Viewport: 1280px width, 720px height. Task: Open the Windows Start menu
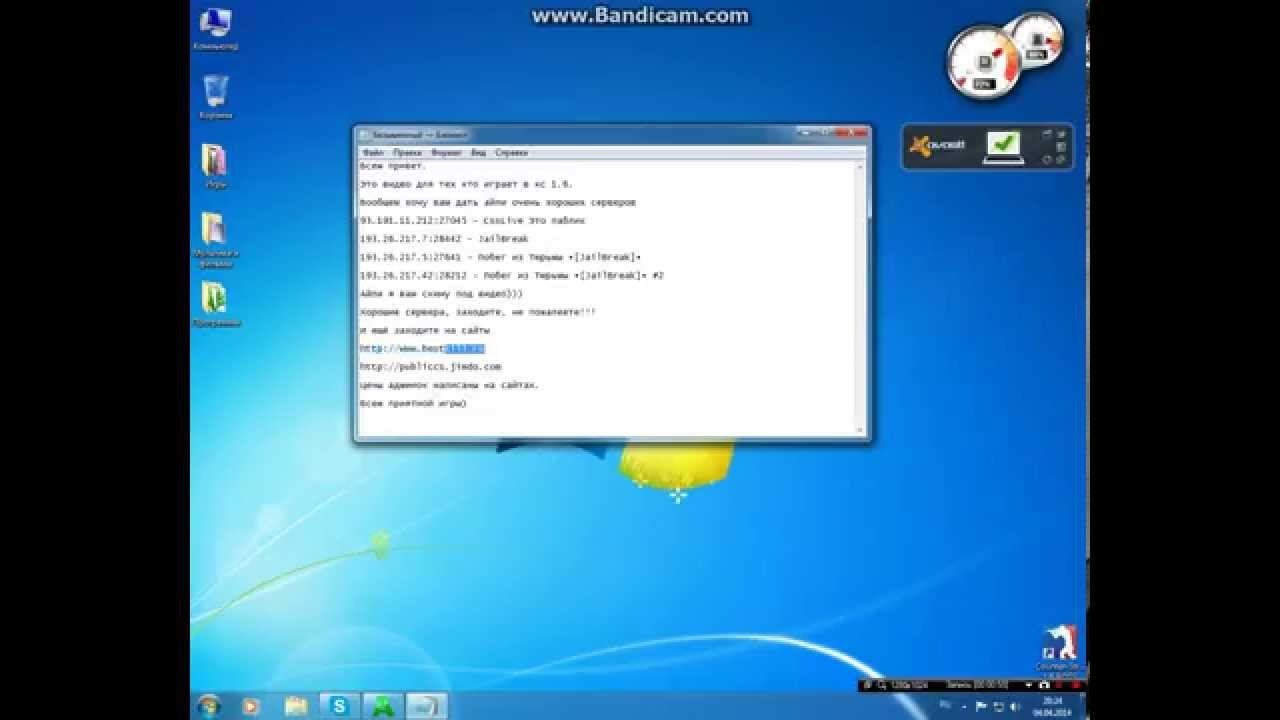tap(209, 706)
